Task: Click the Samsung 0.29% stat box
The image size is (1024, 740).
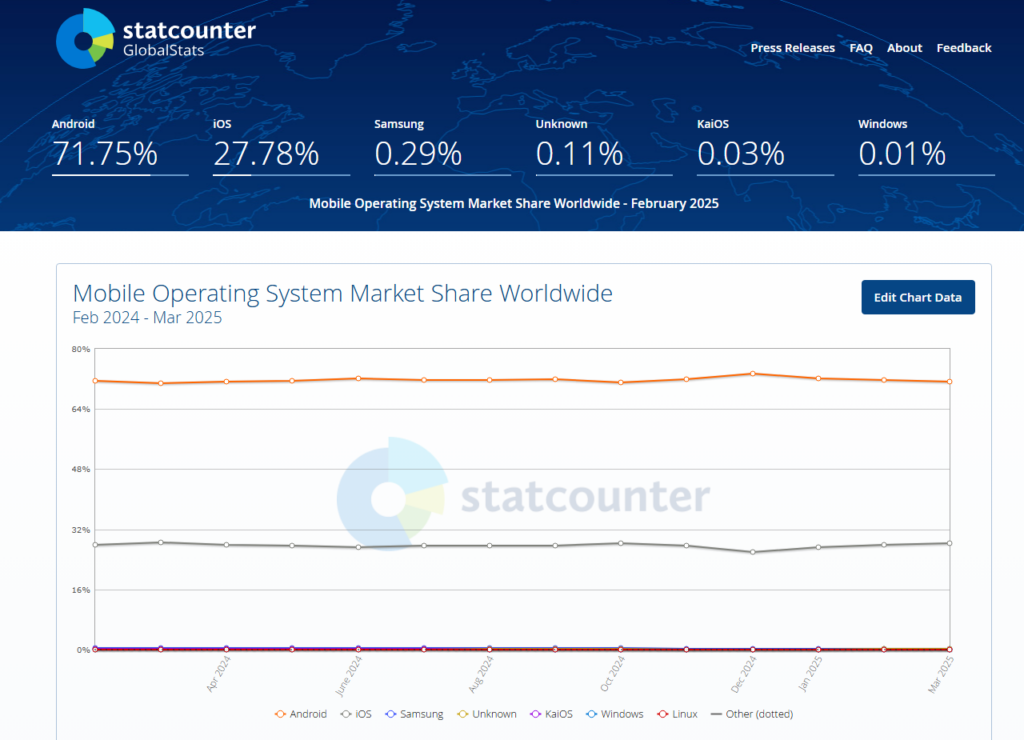Action: click(443, 146)
